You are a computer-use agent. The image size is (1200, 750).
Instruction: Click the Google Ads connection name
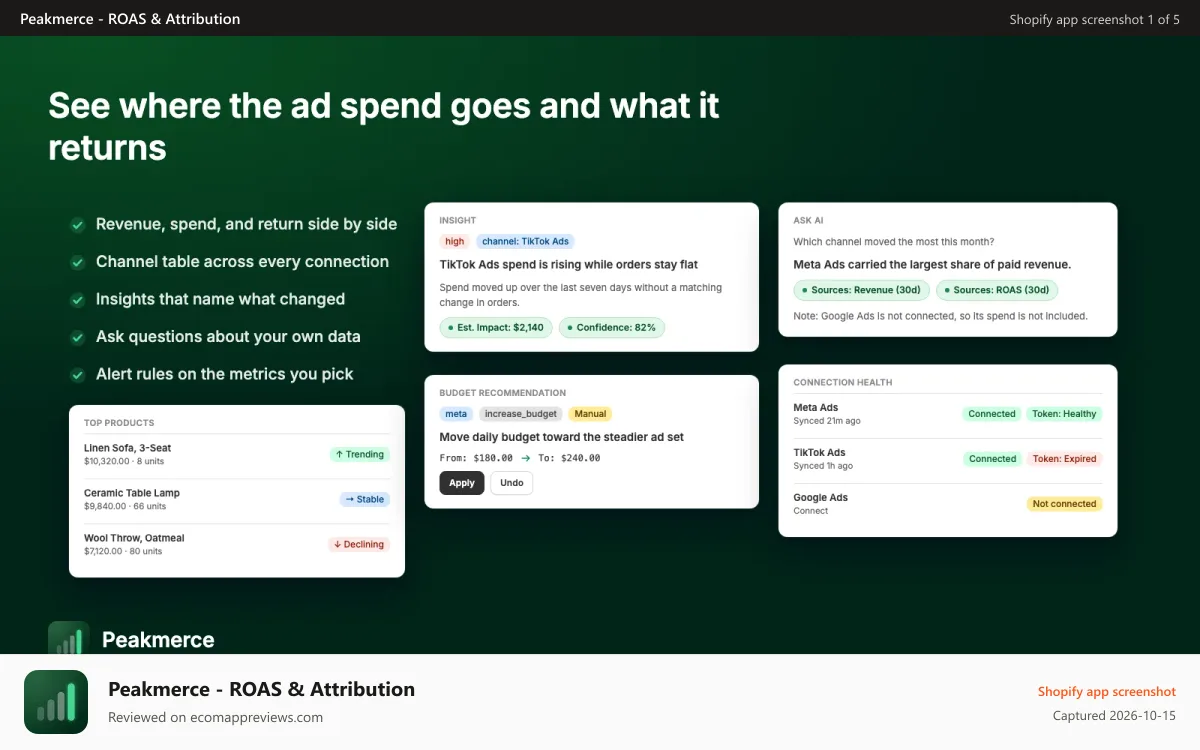click(820, 498)
